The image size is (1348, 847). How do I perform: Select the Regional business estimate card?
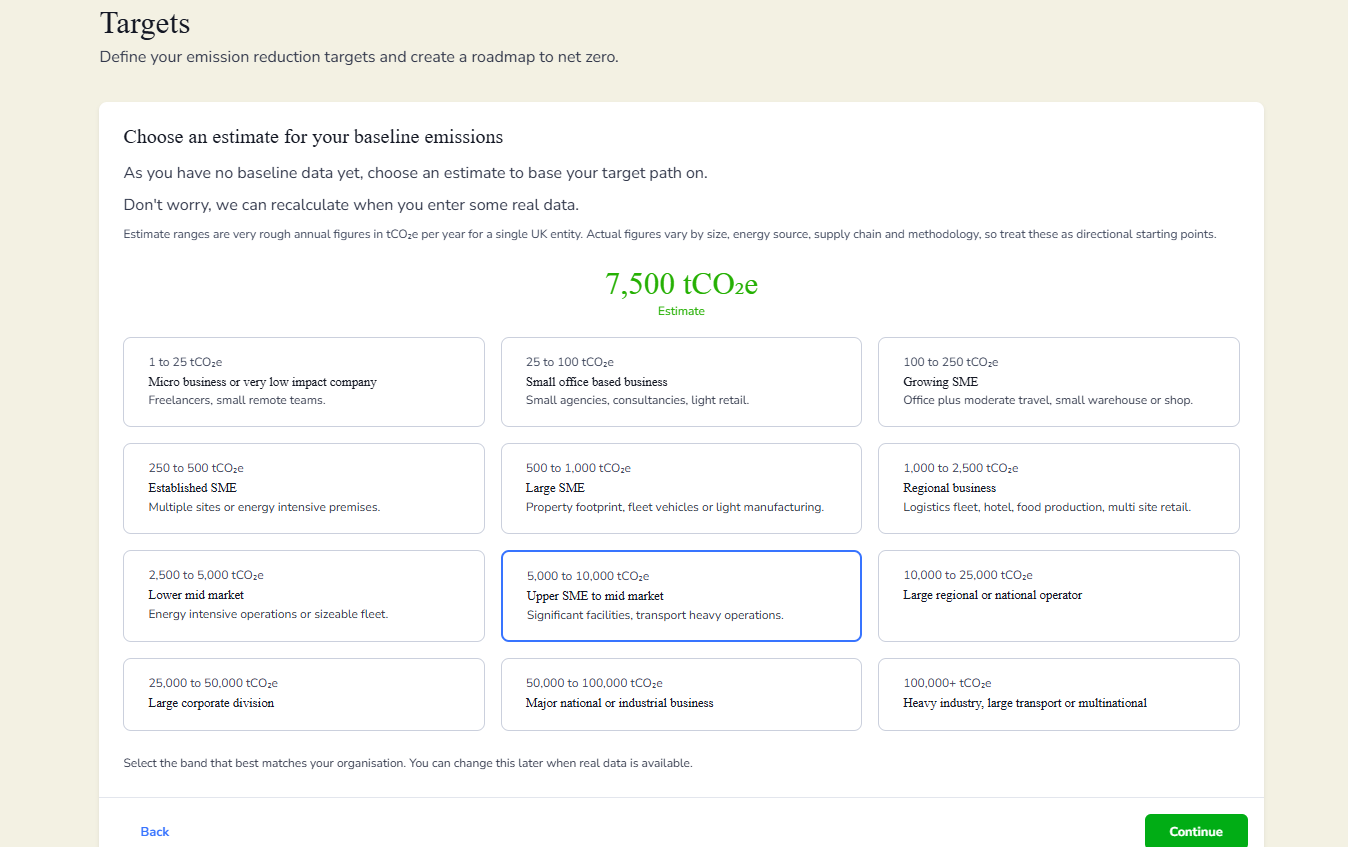[1058, 488]
